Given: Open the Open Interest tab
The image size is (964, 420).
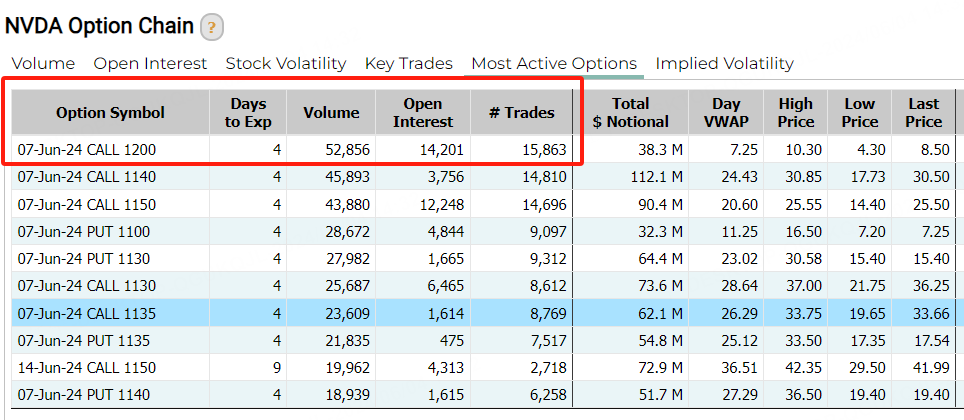Looking at the screenshot, I should click(150, 63).
